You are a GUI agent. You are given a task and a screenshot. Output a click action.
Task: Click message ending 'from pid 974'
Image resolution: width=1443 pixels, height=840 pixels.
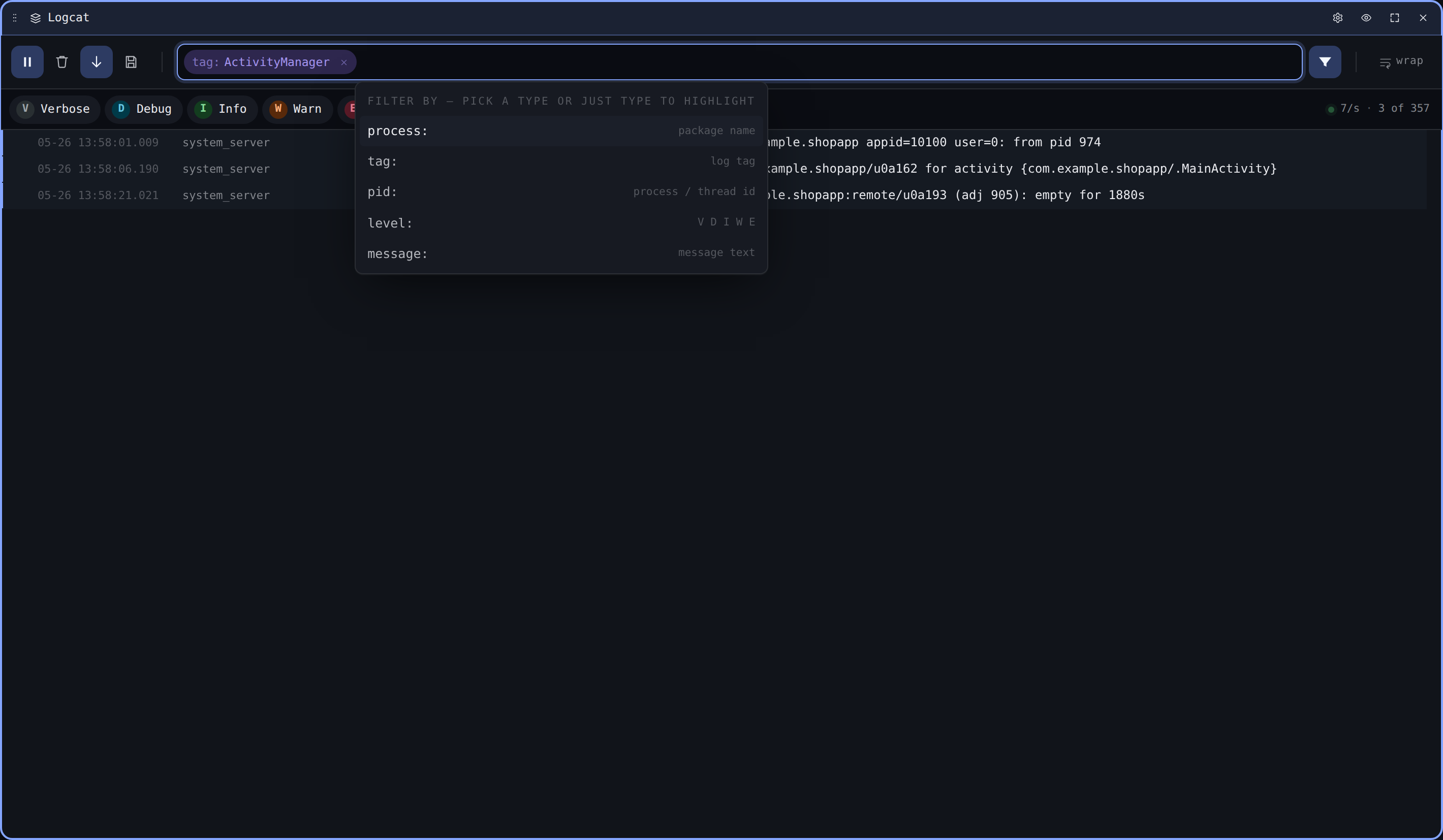(x=934, y=143)
